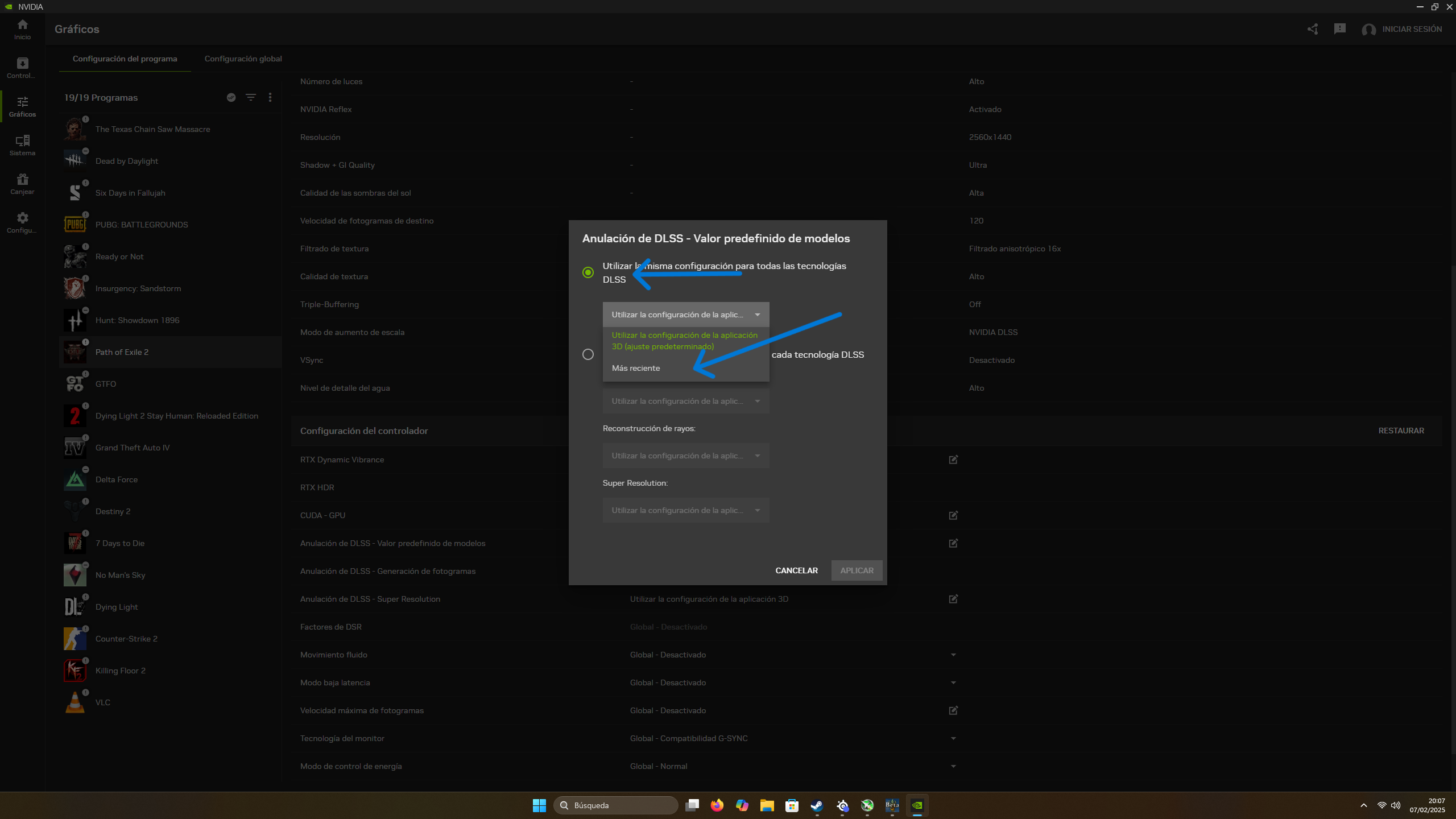Viewport: 1456px width, 819px height.
Task: Click CANCELAR in the DLSS dialog
Action: (x=796, y=570)
